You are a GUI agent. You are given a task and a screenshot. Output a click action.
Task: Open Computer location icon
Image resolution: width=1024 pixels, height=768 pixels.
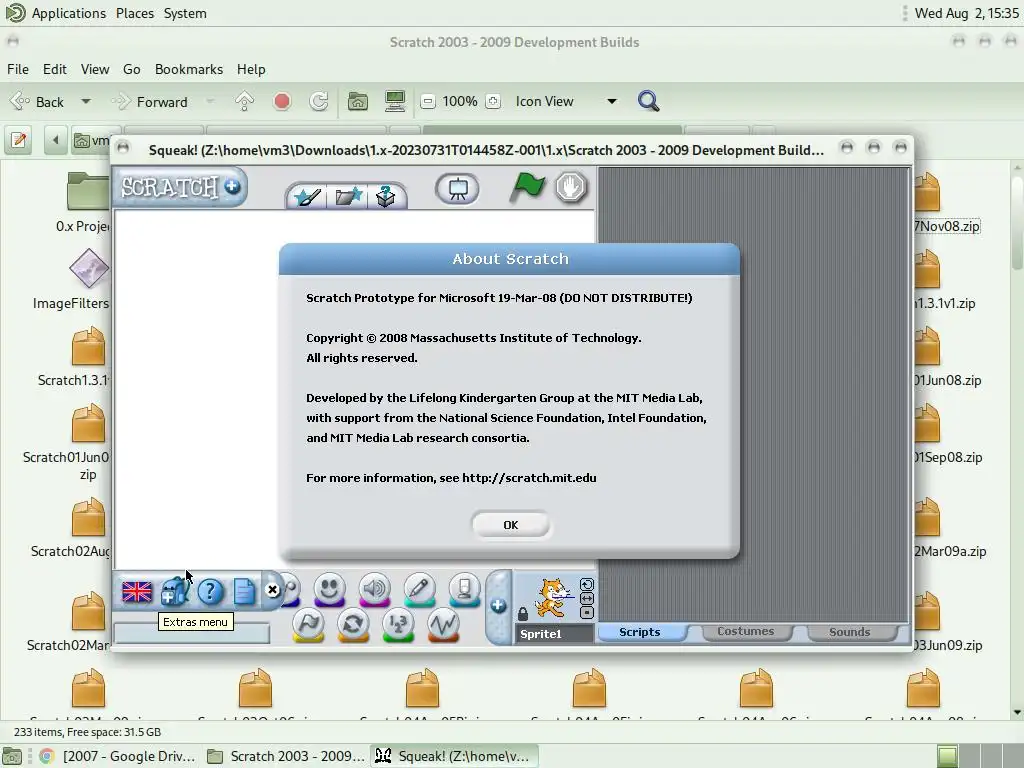[394, 101]
